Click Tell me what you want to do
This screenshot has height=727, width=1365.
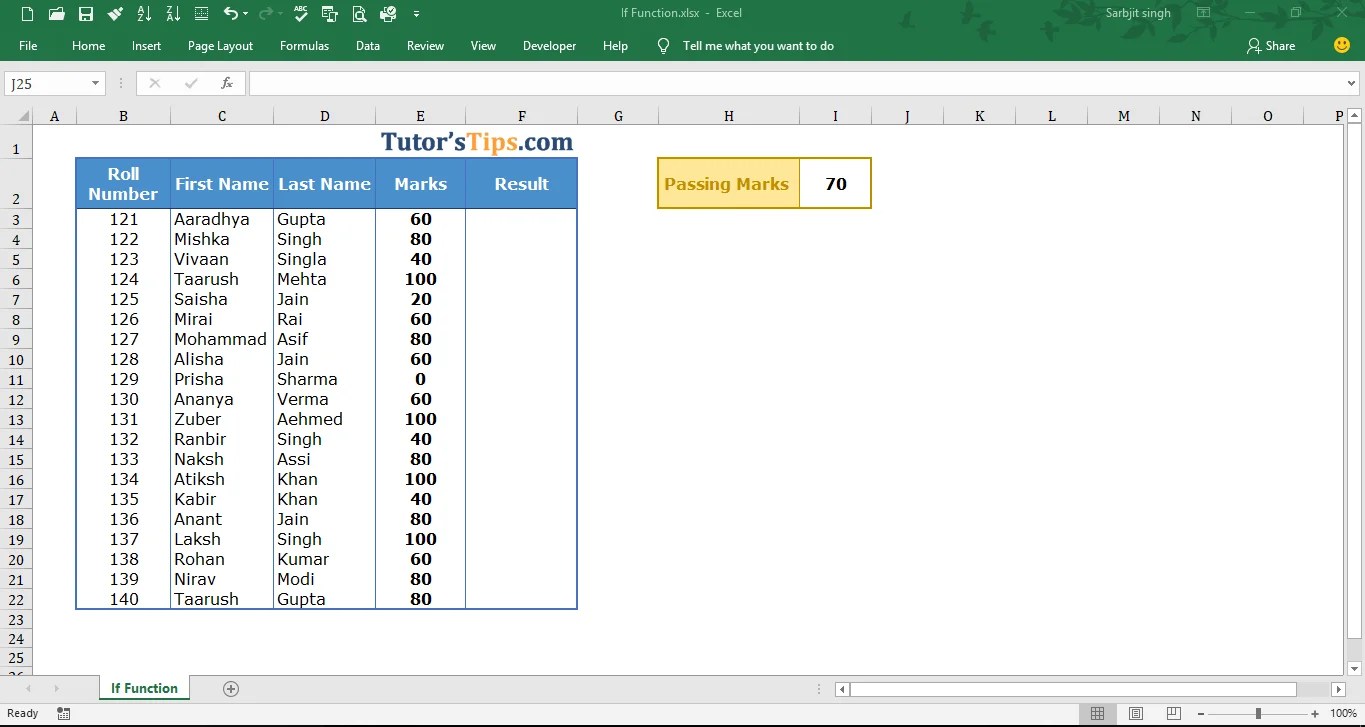pyautogui.click(x=745, y=45)
